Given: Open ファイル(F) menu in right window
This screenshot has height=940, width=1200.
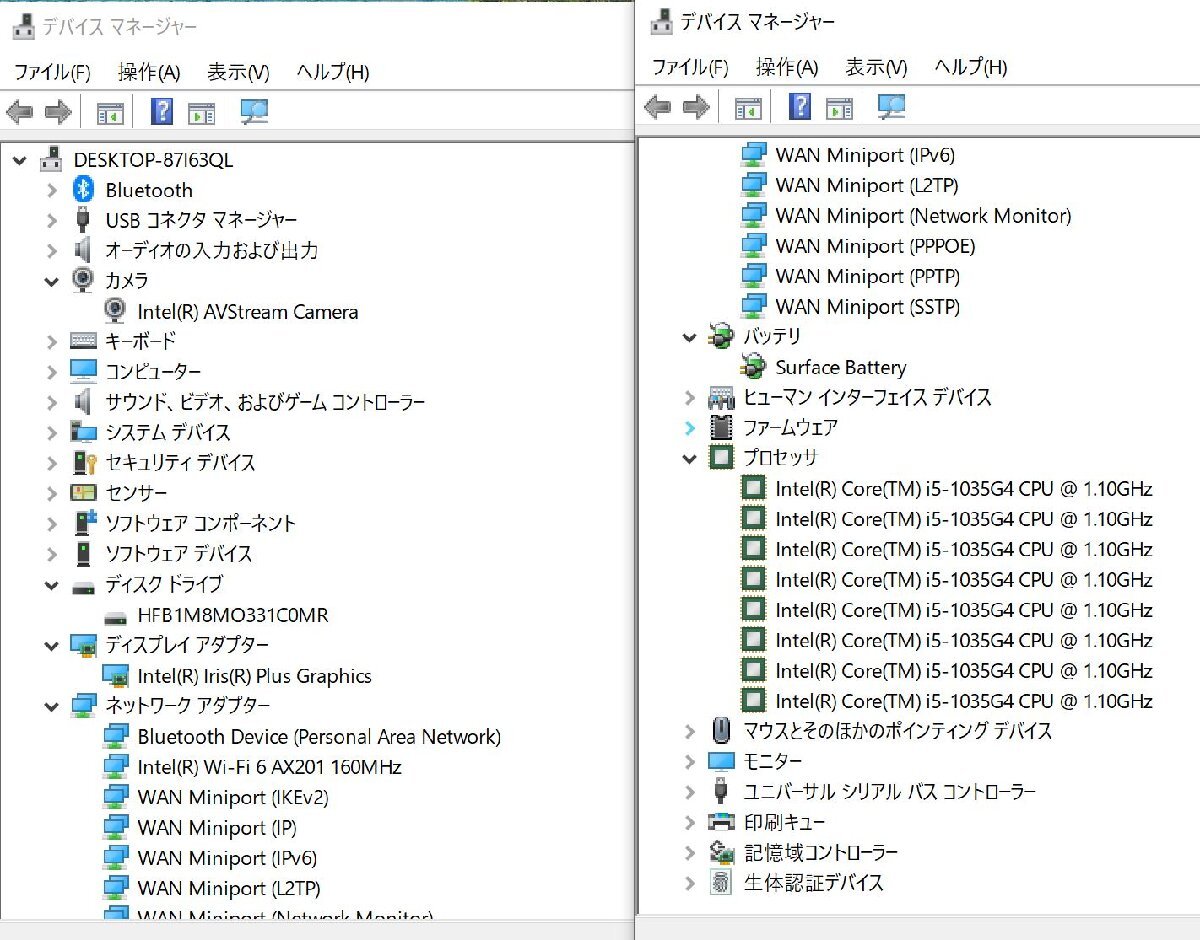Looking at the screenshot, I should tap(690, 67).
